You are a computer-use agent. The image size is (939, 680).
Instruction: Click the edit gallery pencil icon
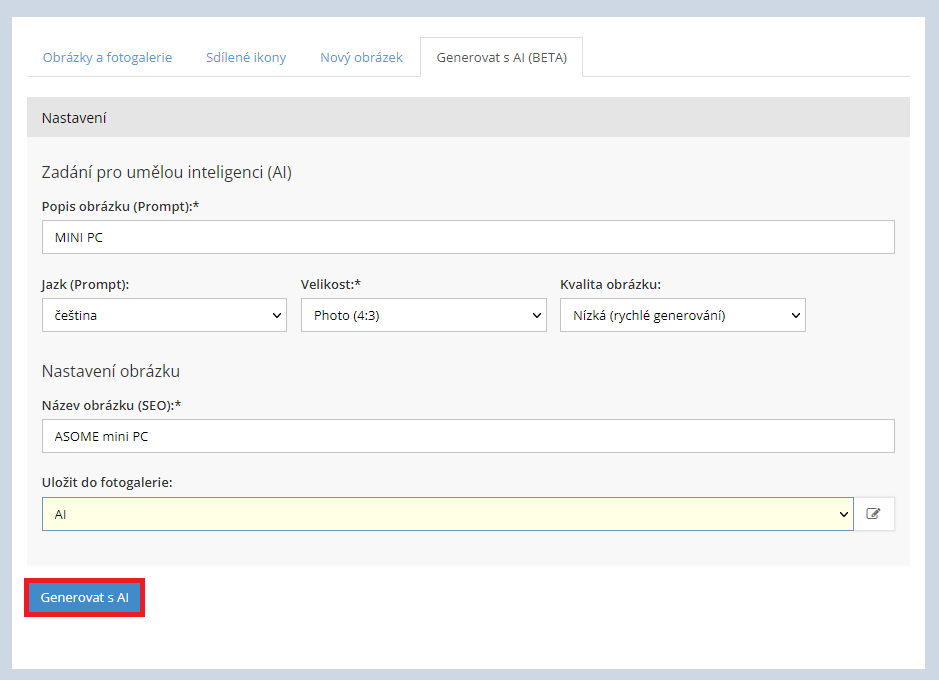coord(874,514)
